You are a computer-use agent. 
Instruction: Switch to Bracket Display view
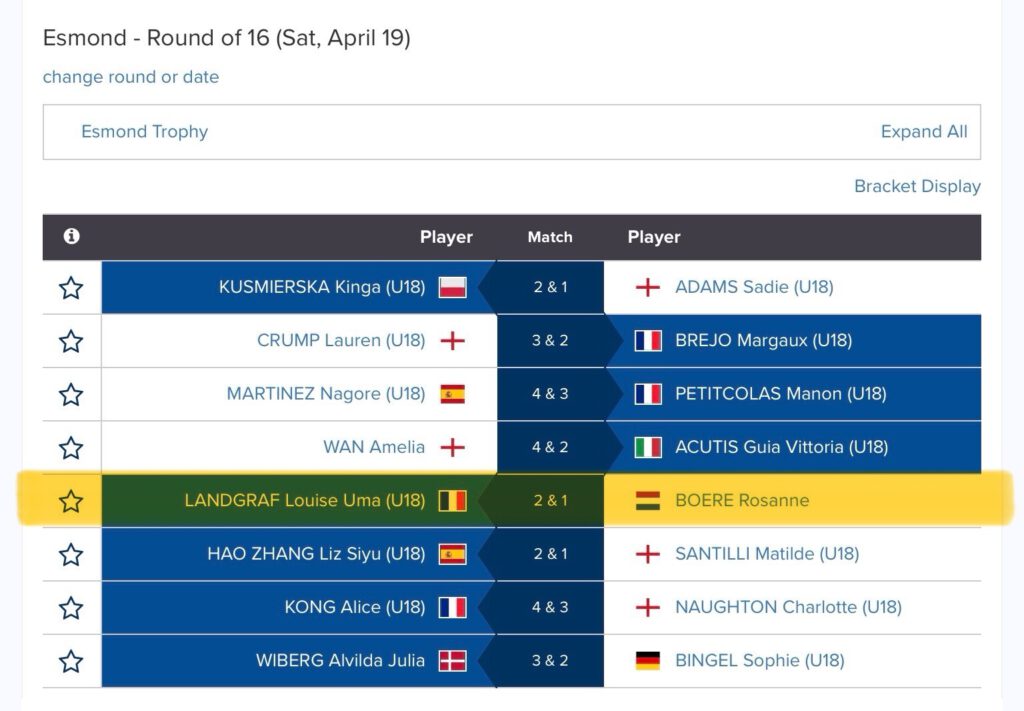(918, 187)
